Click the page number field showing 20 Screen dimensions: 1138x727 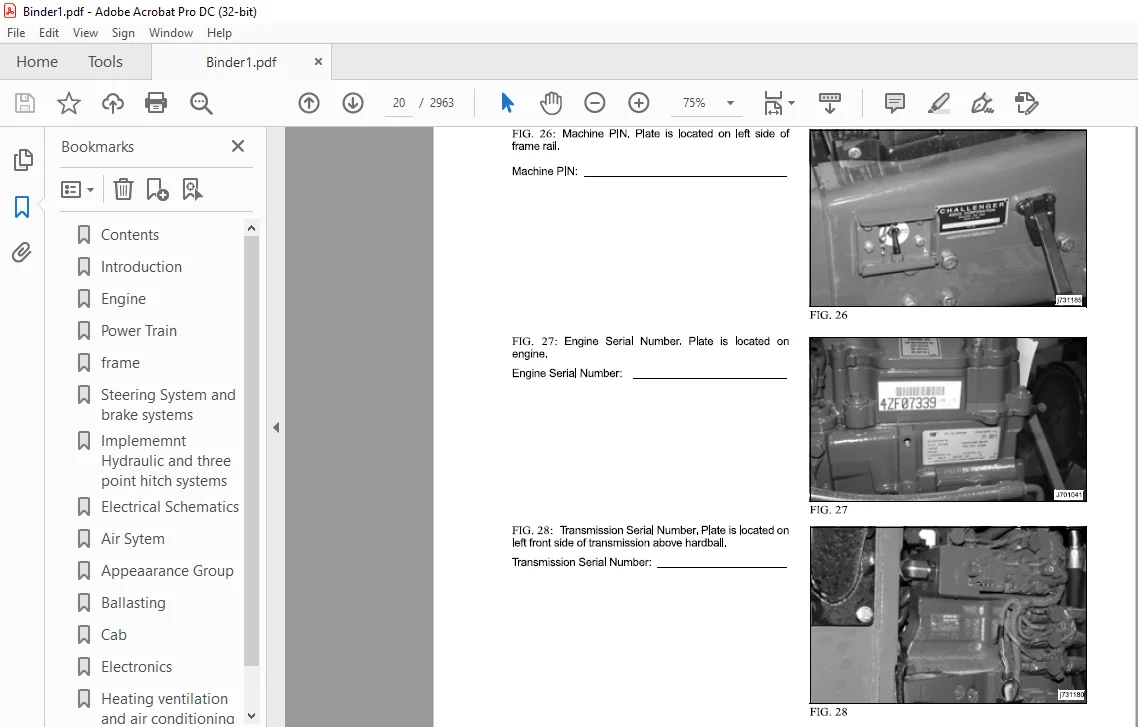point(398,103)
